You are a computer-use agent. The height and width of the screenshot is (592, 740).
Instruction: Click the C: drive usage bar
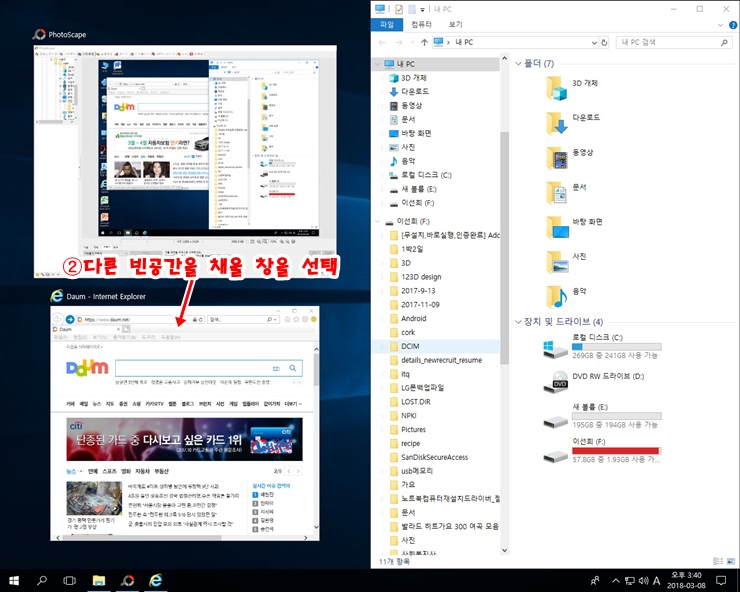tap(616, 347)
